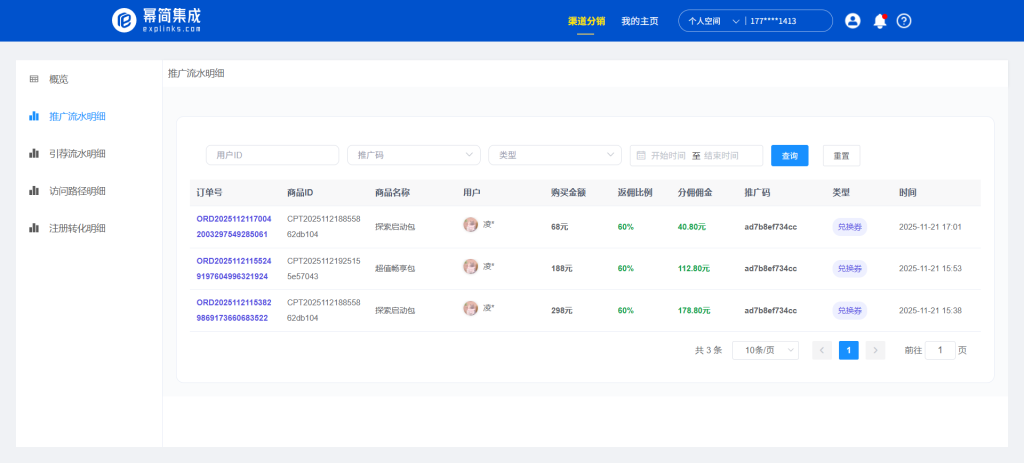Go to next page arrow in pagination

[875, 350]
